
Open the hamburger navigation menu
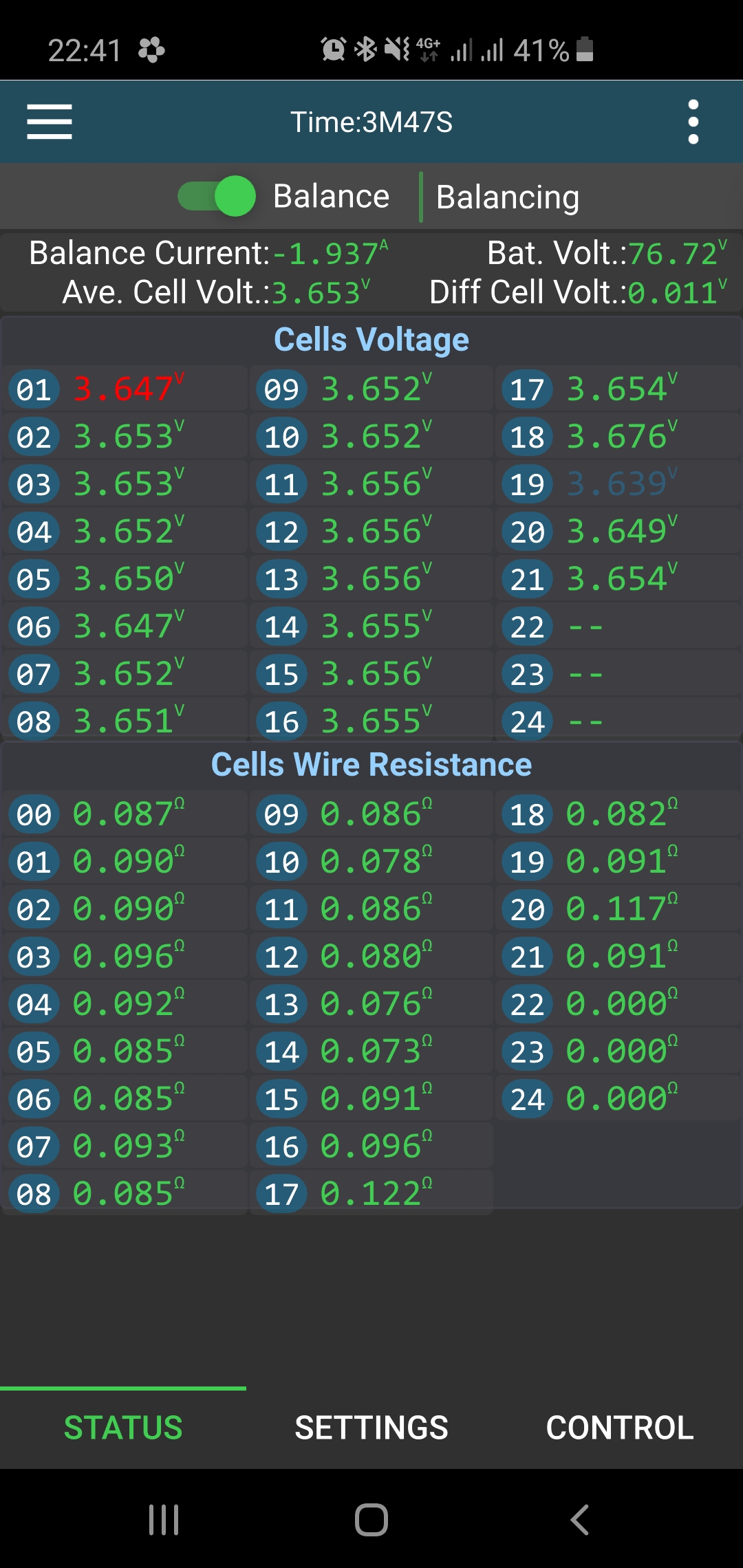[50, 122]
